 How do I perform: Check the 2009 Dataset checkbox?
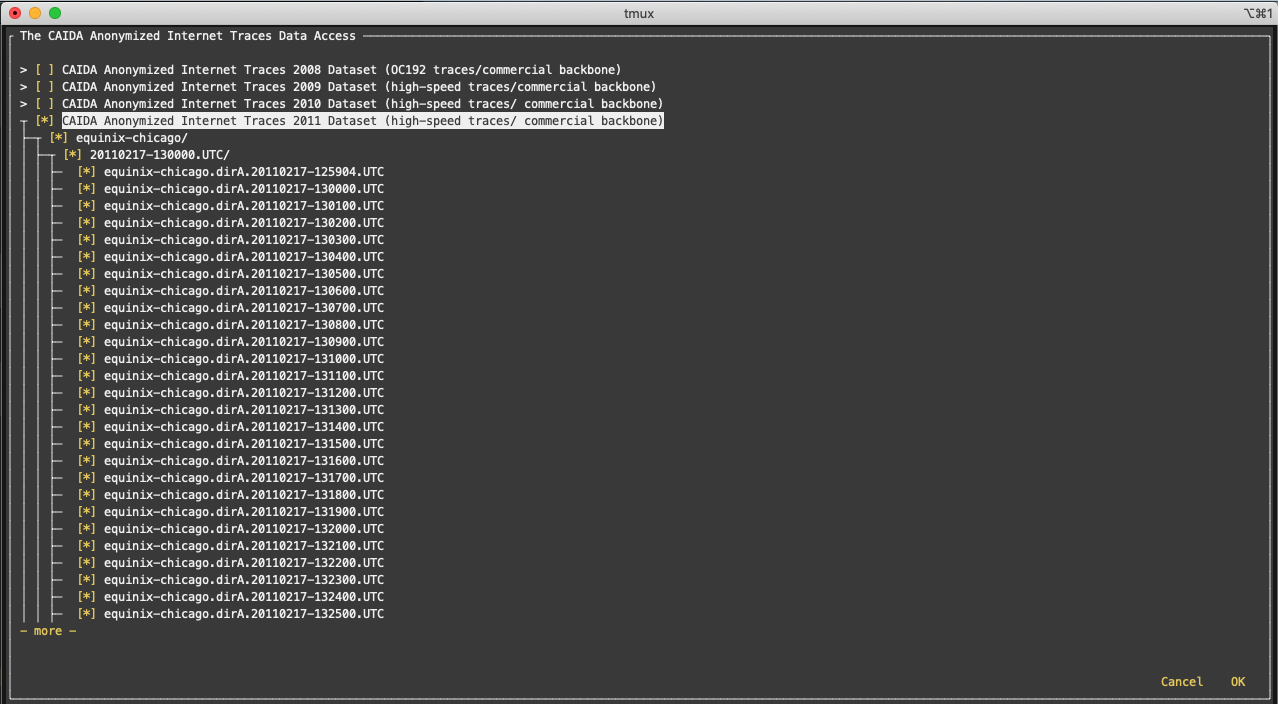pyautogui.click(x=44, y=87)
